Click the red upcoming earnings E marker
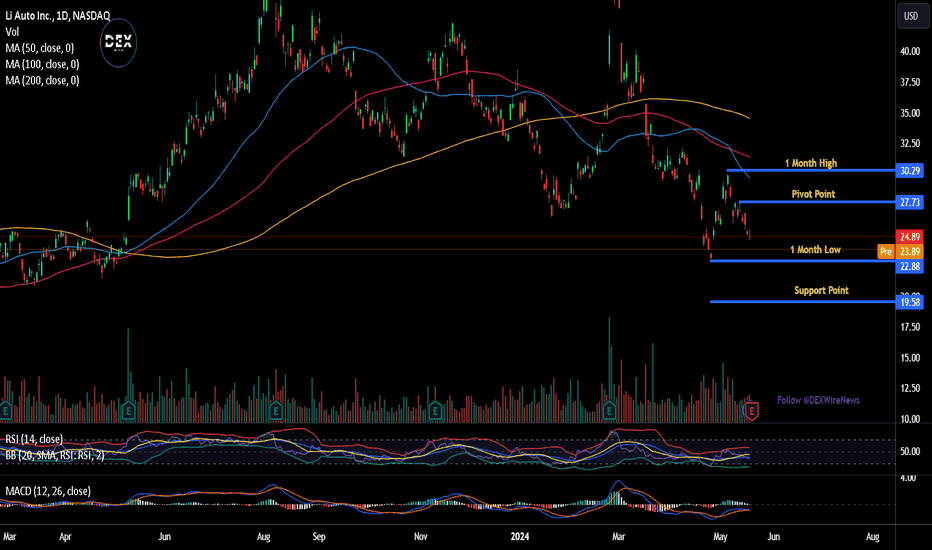Viewport: 932px width, 550px height. tap(751, 411)
